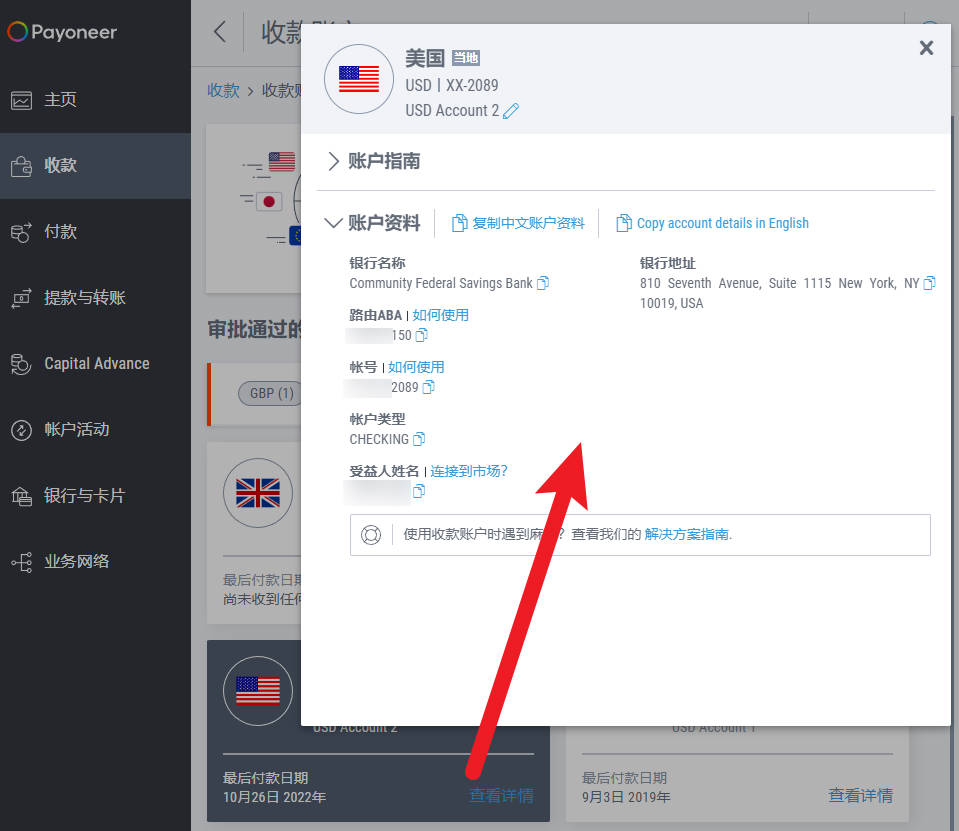
Task: Go back with the left chevron arrow
Action: tap(220, 31)
